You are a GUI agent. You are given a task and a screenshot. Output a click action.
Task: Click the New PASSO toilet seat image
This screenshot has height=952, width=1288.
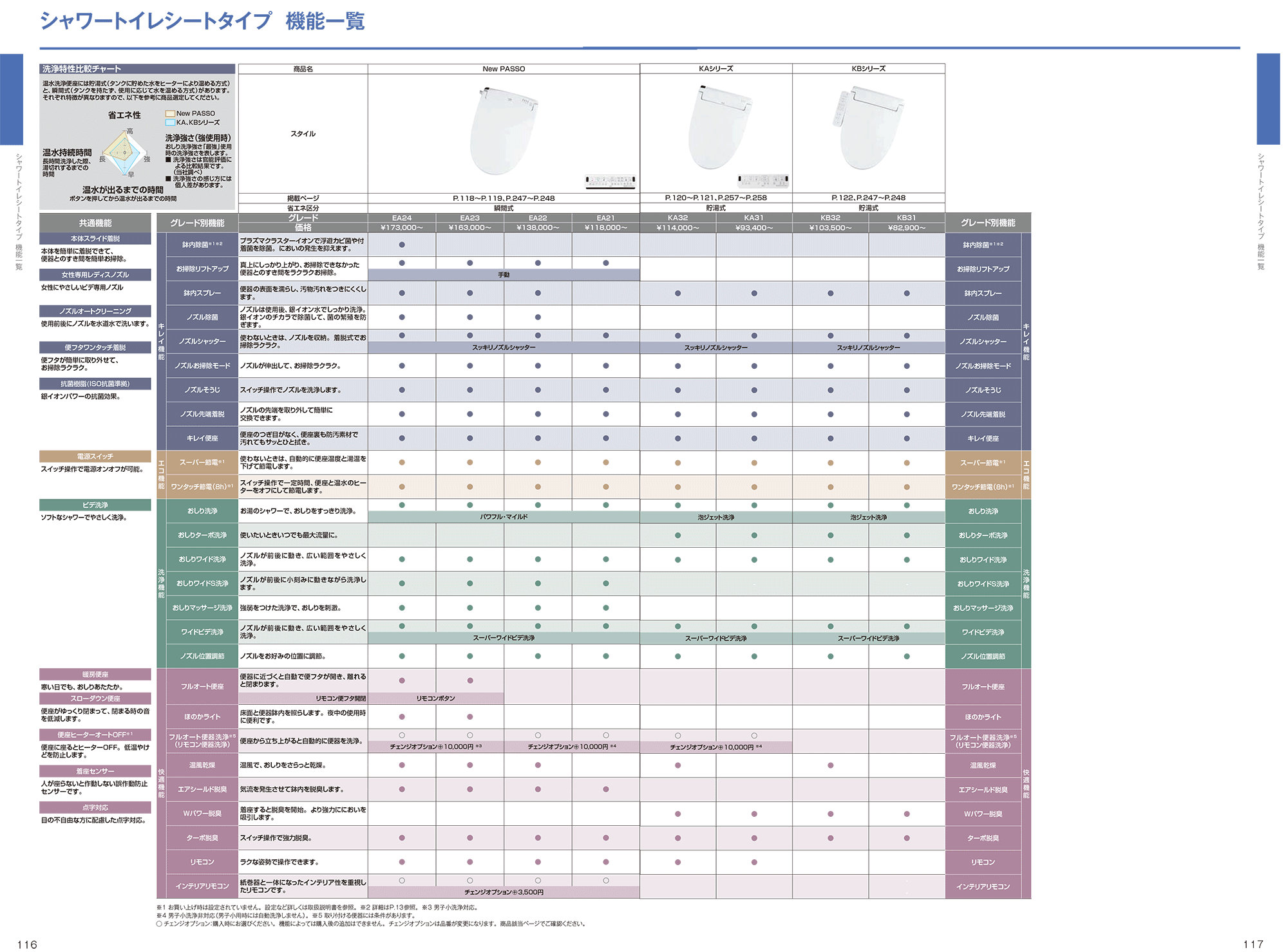[503, 131]
